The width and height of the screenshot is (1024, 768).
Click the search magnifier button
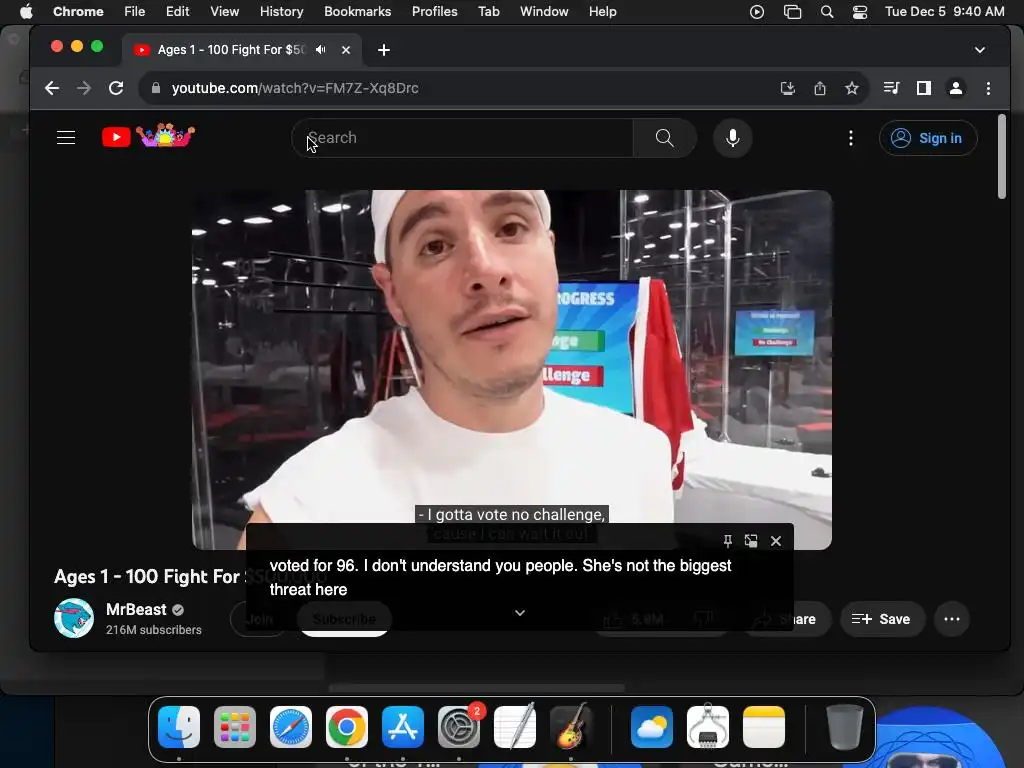664,138
